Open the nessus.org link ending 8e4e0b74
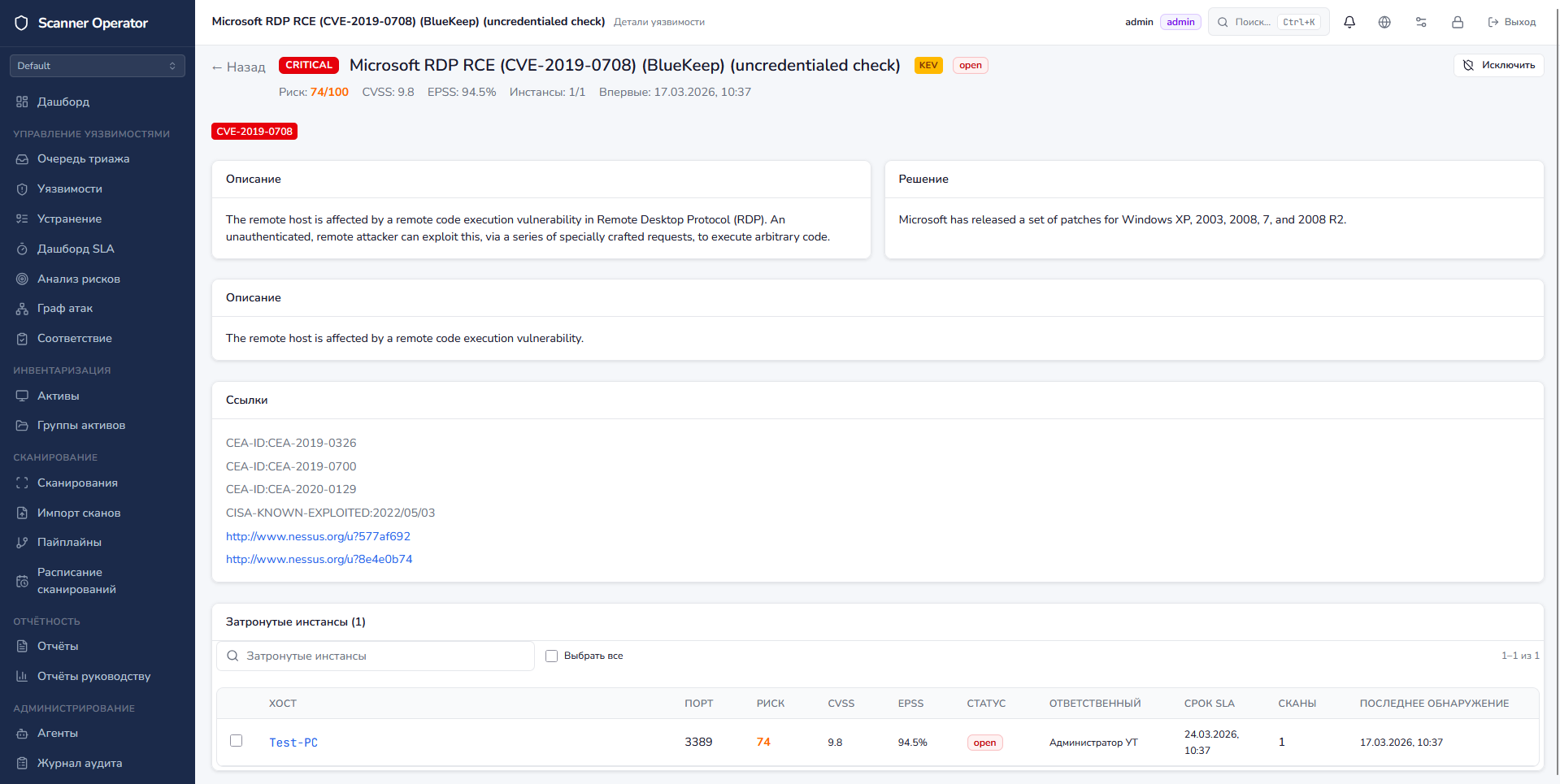This screenshot has width=1560, height=784. [x=319, y=559]
